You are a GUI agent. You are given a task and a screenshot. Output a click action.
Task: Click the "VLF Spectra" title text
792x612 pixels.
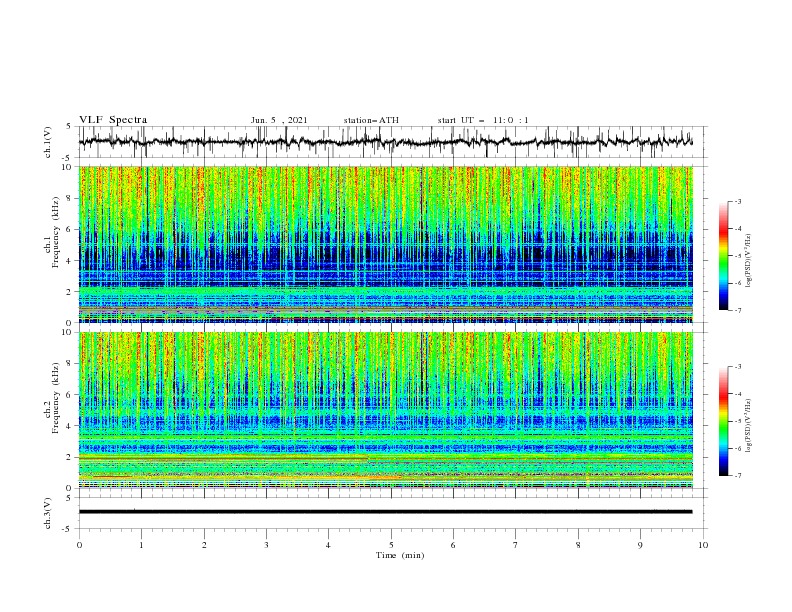113,120
